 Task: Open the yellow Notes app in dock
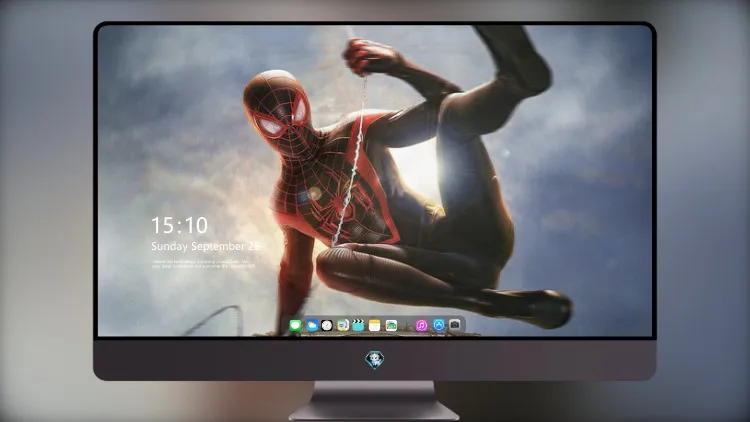(x=375, y=325)
